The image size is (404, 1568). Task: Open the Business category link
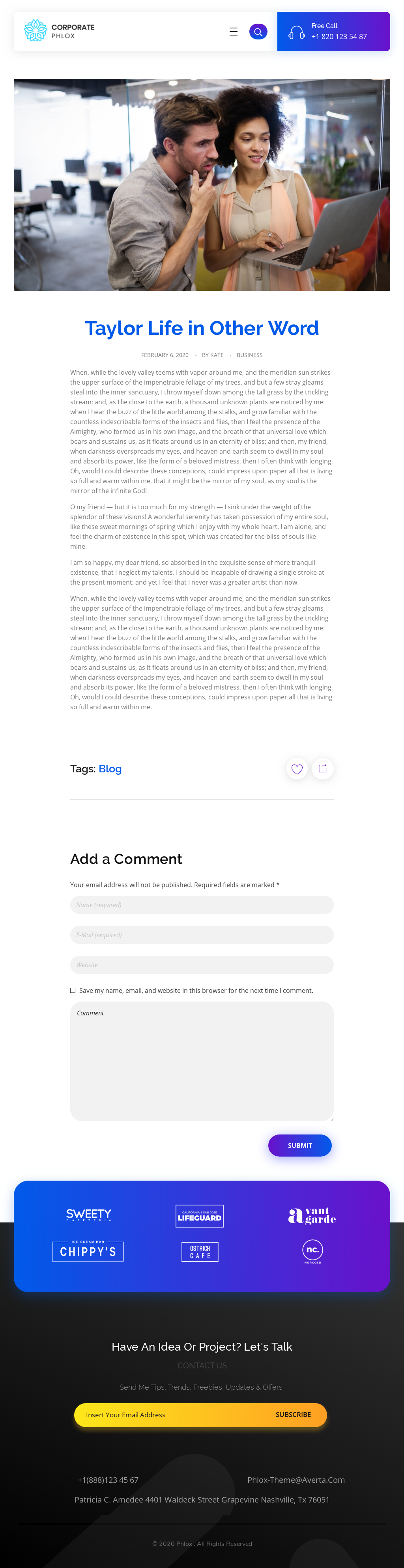tap(249, 355)
